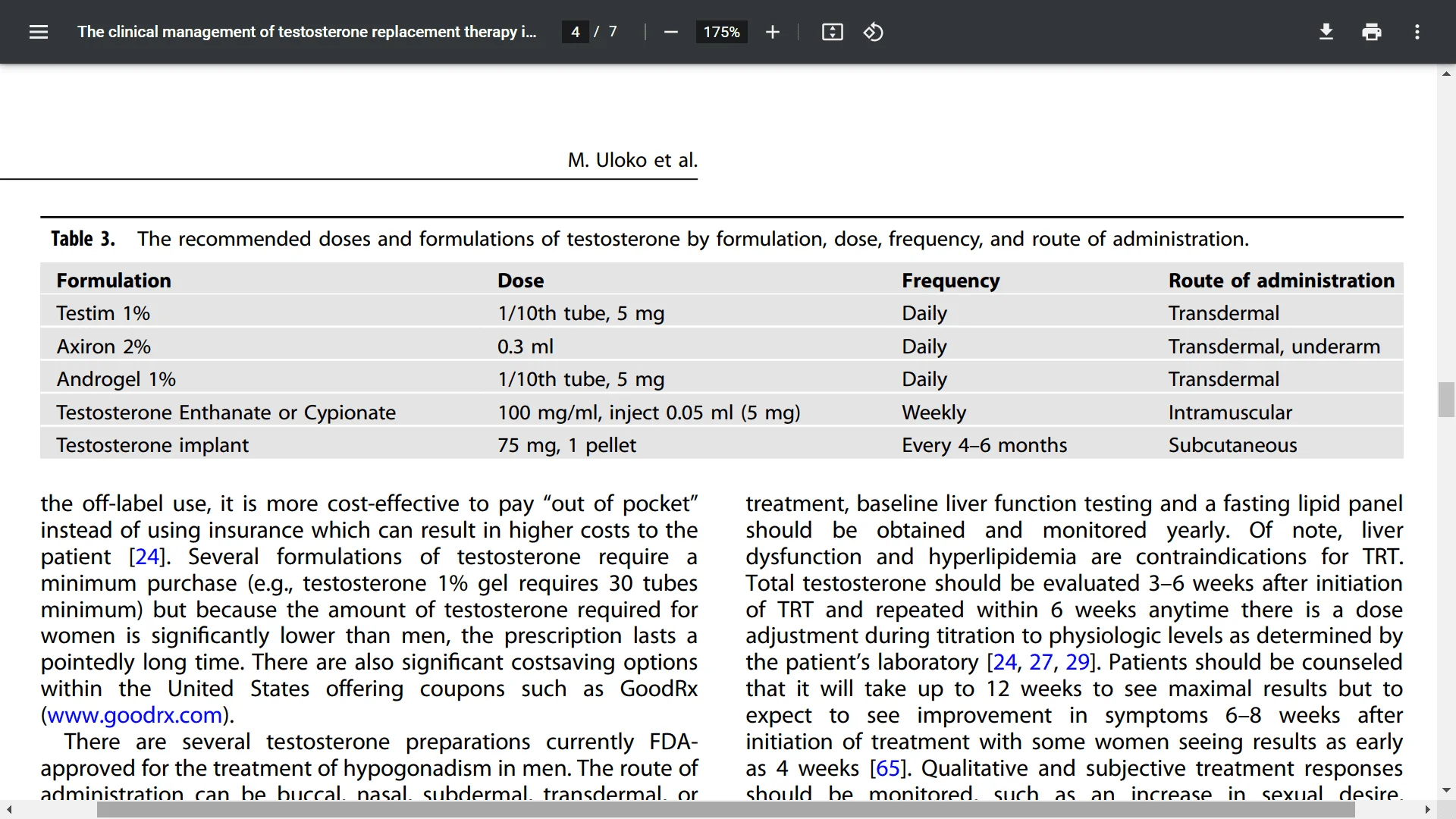Open the sidebar menu hamburger icon

click(39, 32)
